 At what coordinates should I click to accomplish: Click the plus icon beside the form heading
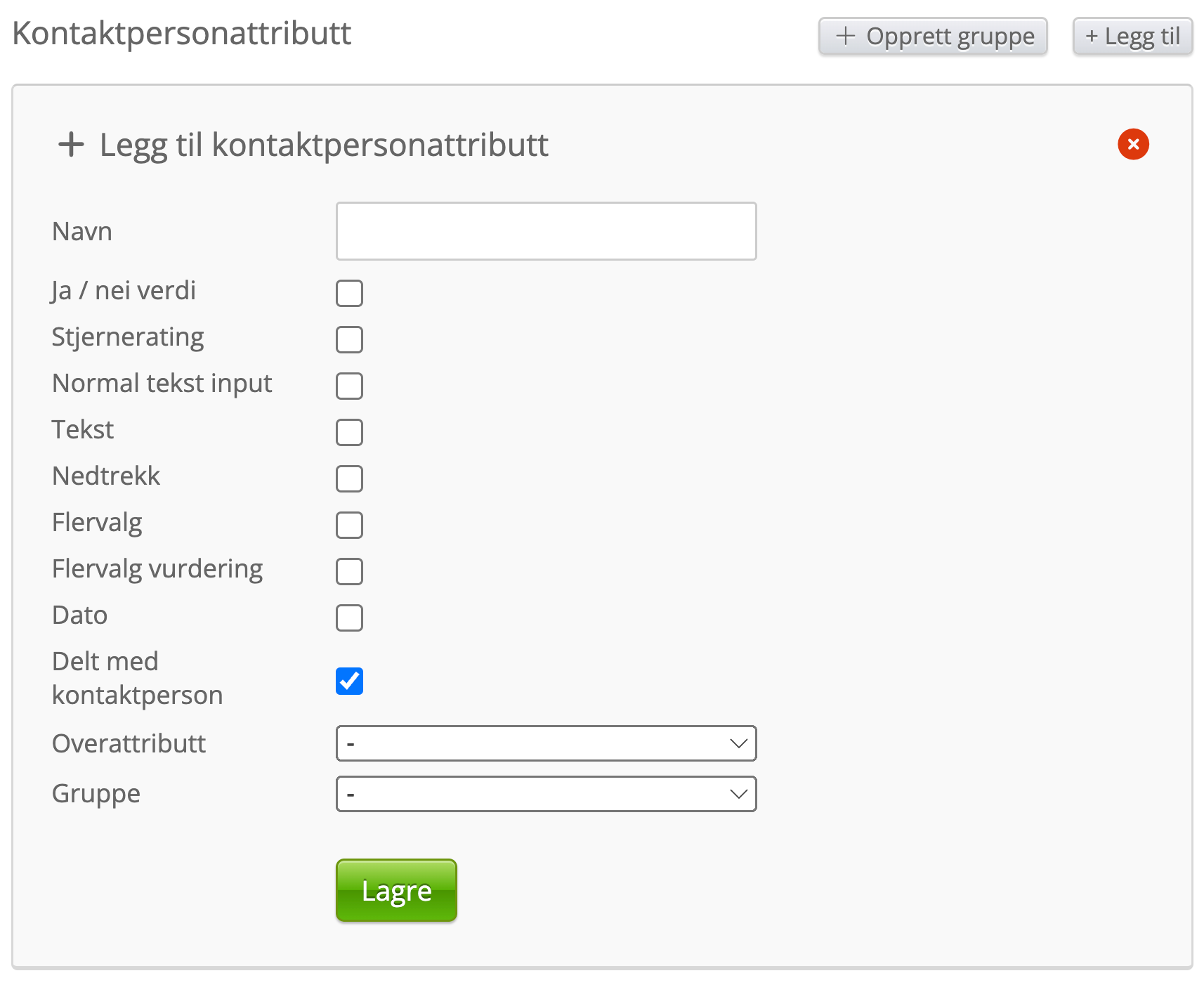[x=71, y=145]
